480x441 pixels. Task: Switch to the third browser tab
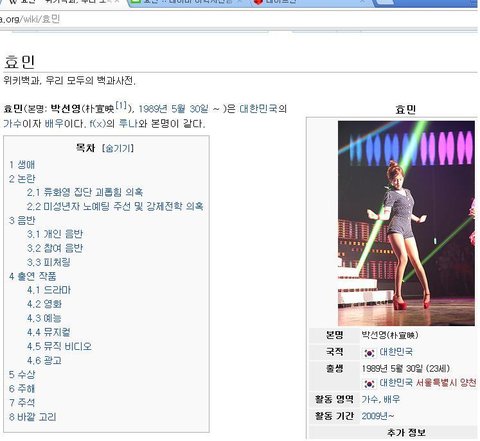[x=310, y=3]
